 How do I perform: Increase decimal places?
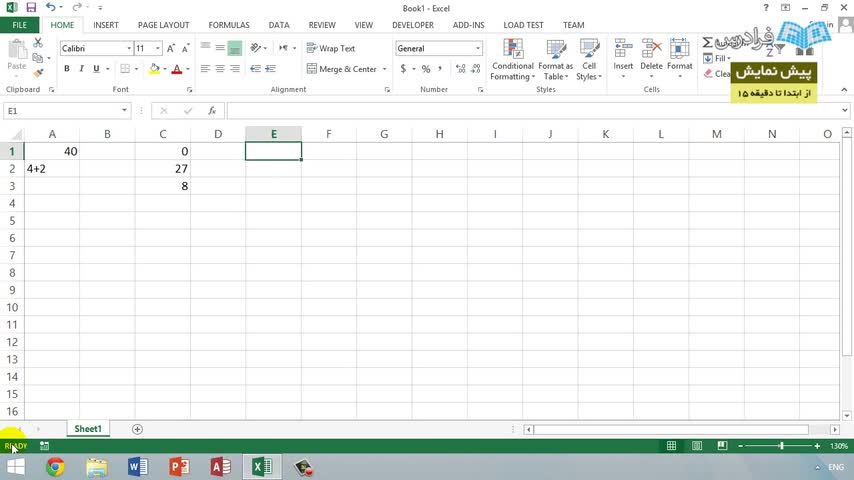click(x=461, y=69)
